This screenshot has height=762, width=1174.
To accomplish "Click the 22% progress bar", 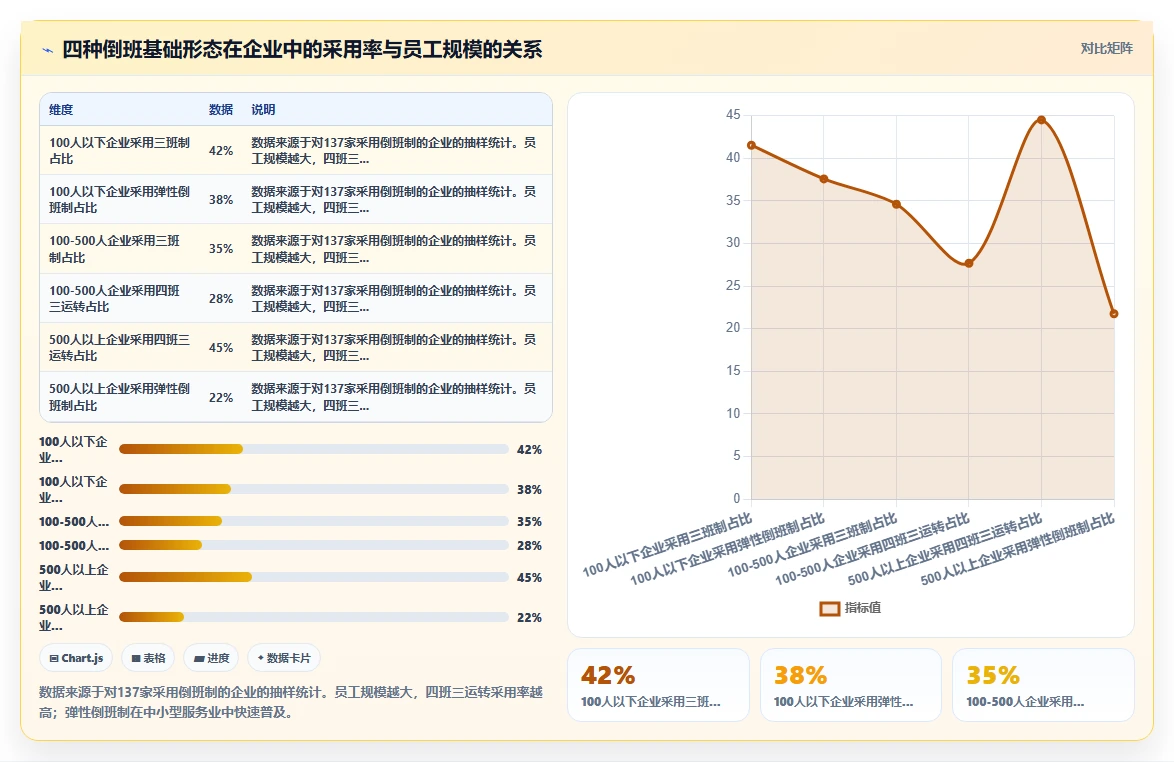I will point(314,617).
